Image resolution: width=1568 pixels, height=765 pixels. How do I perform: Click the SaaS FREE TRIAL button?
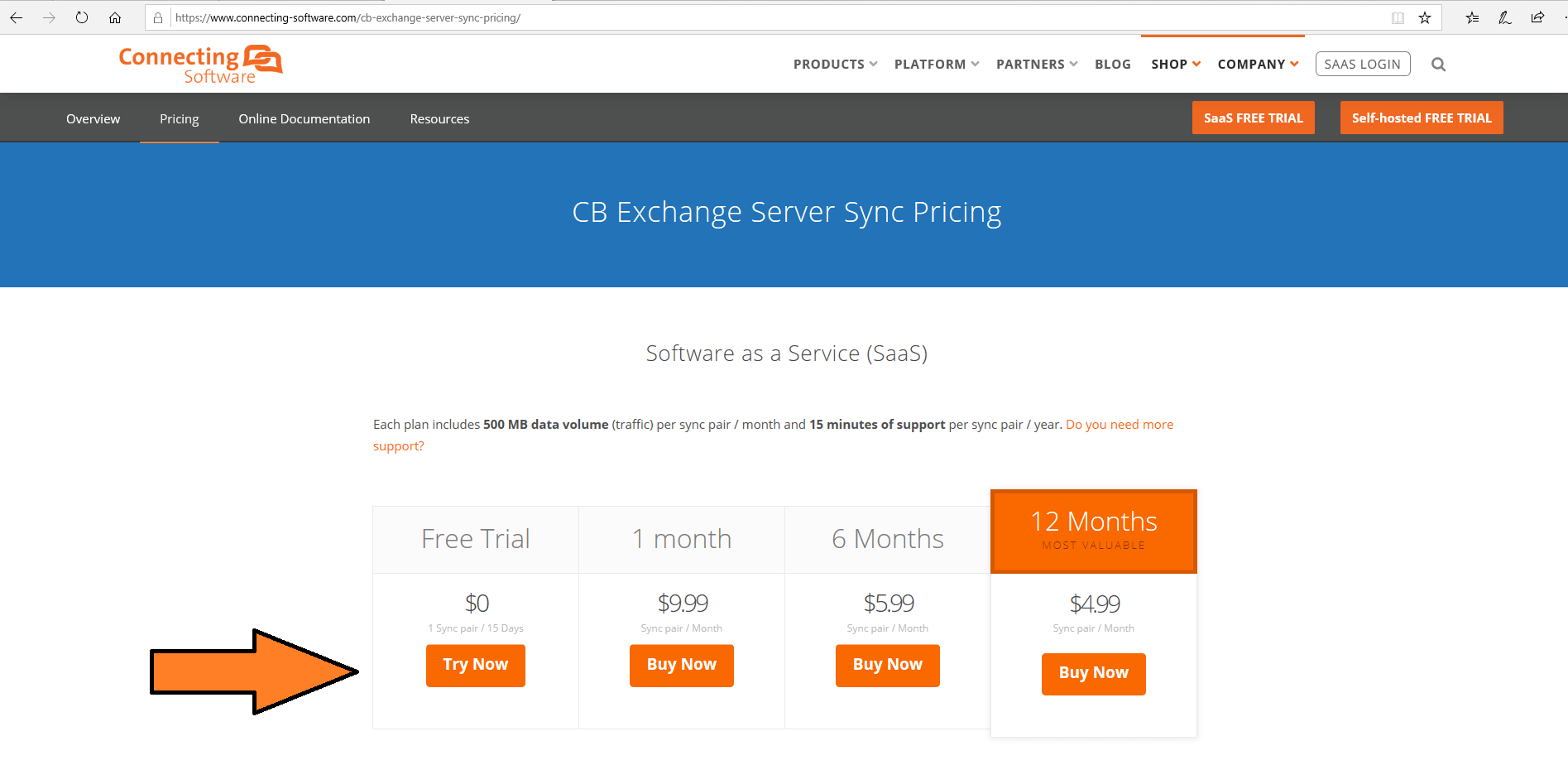[1253, 118]
